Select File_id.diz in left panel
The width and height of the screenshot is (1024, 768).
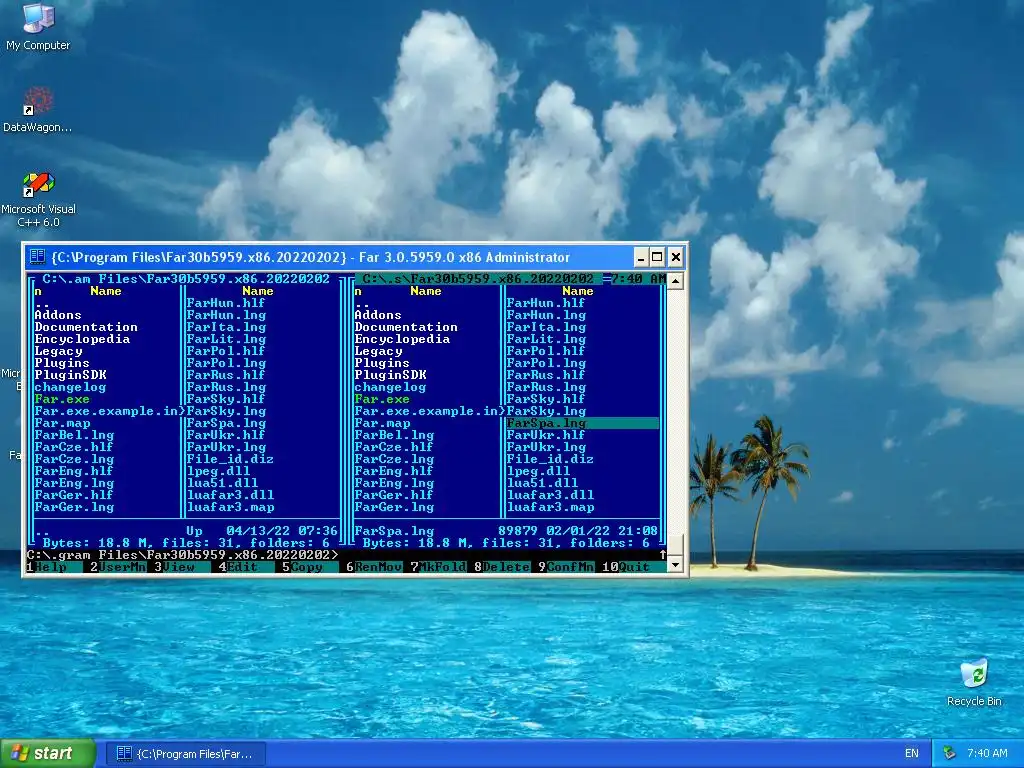[230, 459]
